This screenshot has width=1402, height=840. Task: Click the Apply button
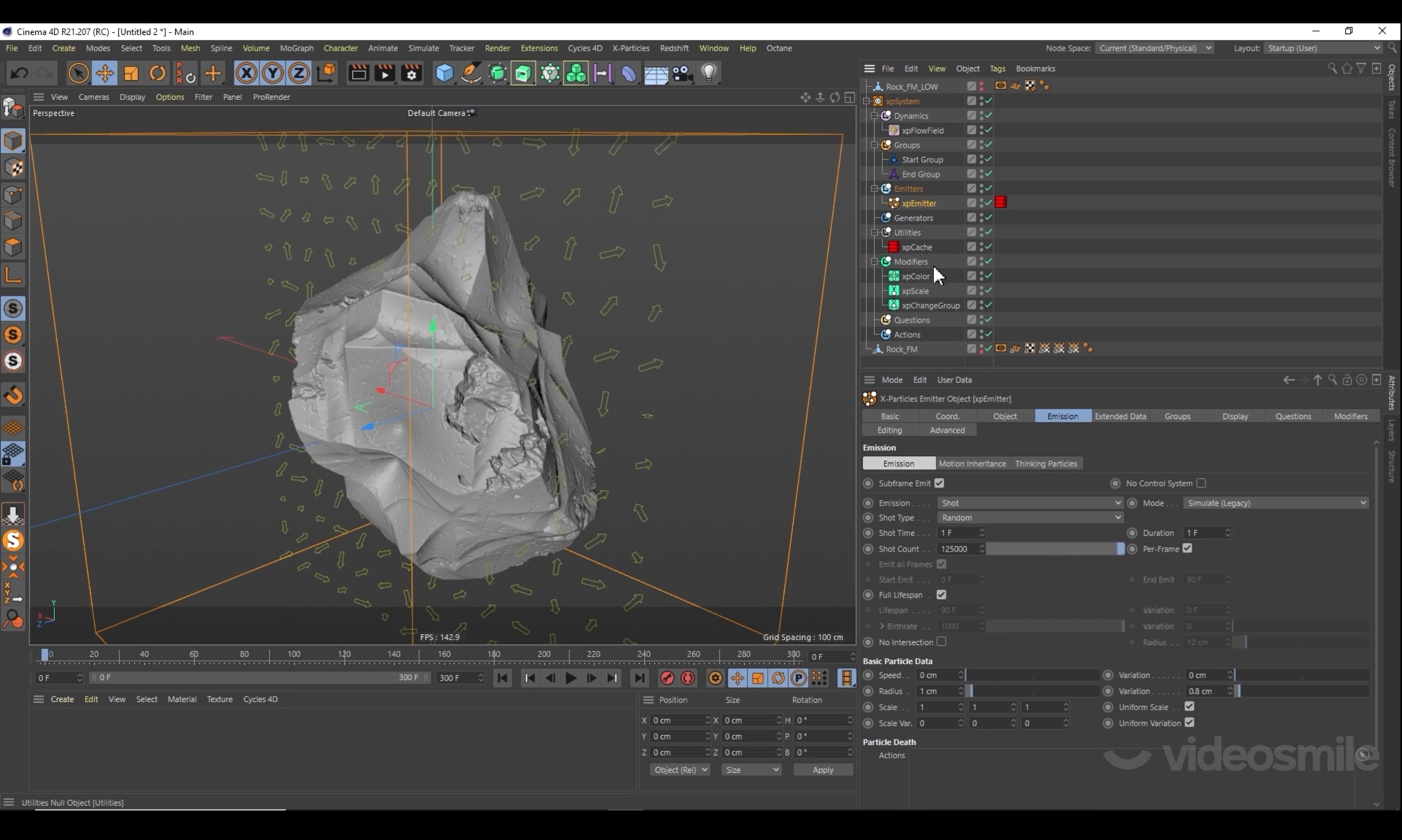tap(823, 770)
